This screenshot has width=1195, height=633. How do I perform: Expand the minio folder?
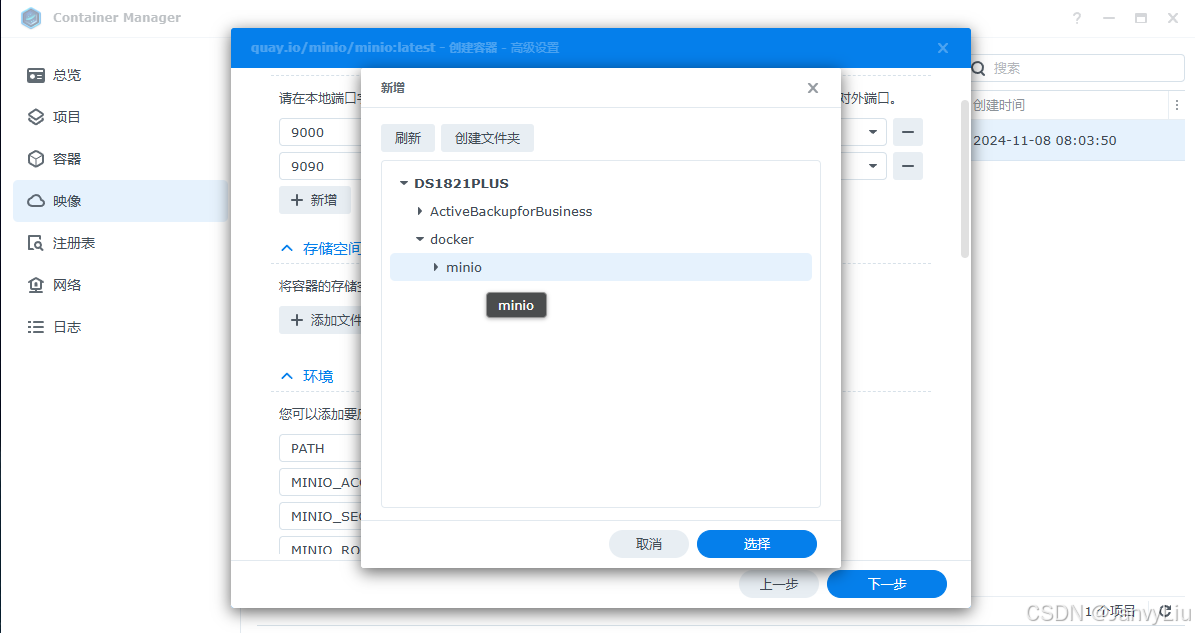point(436,267)
